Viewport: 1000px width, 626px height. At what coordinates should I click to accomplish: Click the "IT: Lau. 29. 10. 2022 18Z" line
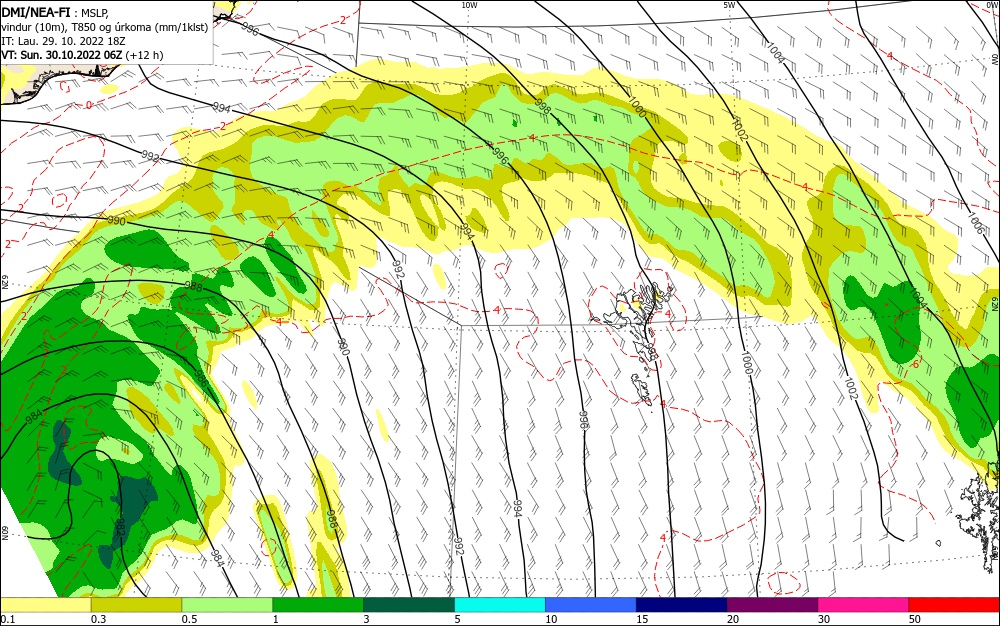[x=63, y=41]
